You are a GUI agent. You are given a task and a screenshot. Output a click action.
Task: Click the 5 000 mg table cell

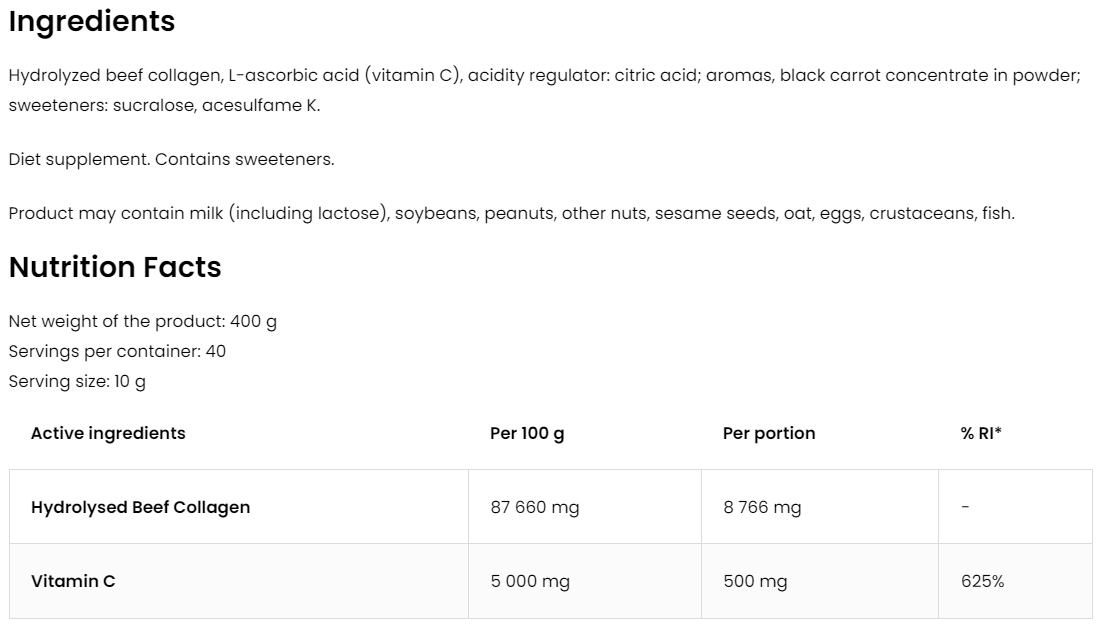(530, 581)
